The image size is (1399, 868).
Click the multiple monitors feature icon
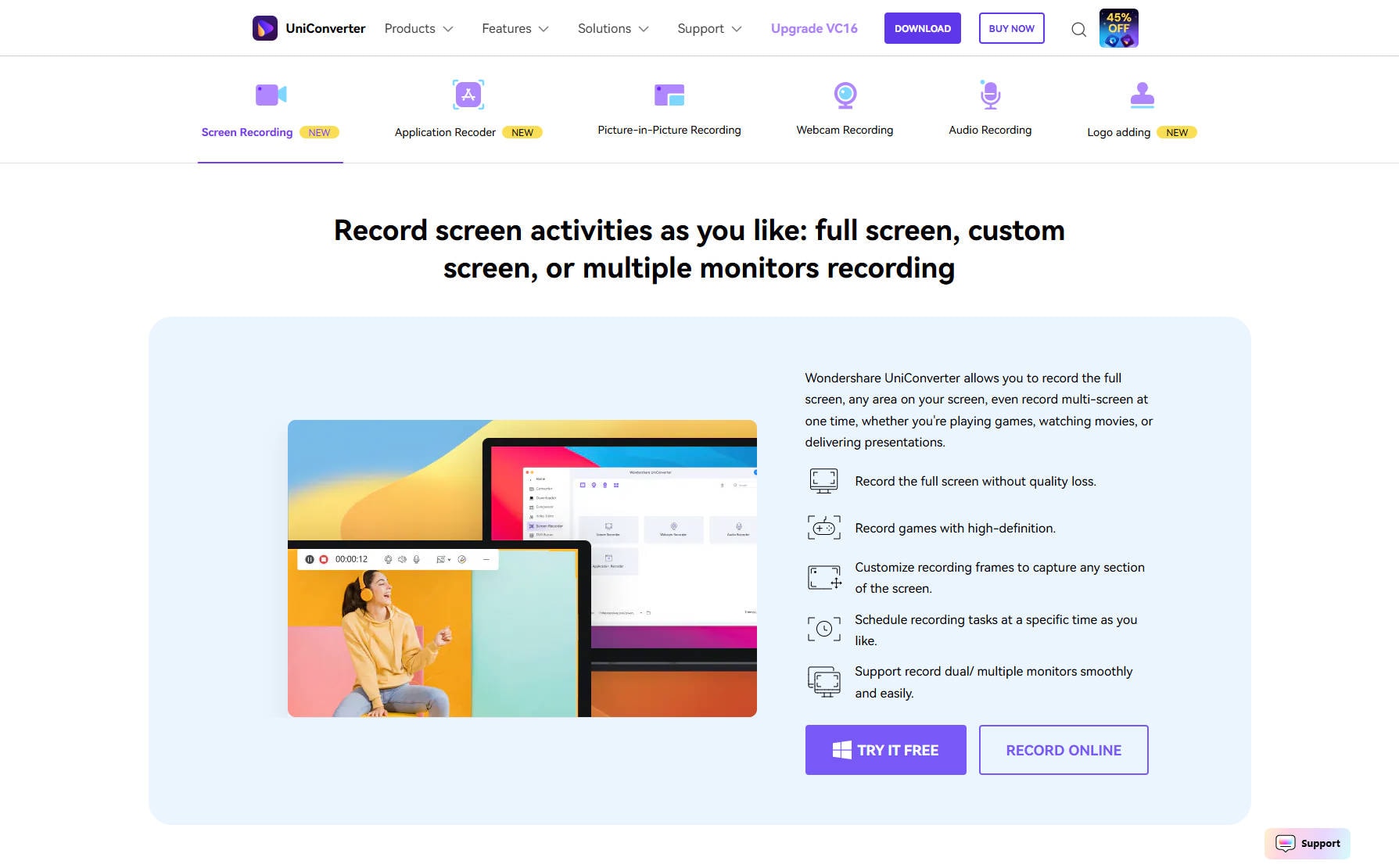pyautogui.click(x=824, y=681)
